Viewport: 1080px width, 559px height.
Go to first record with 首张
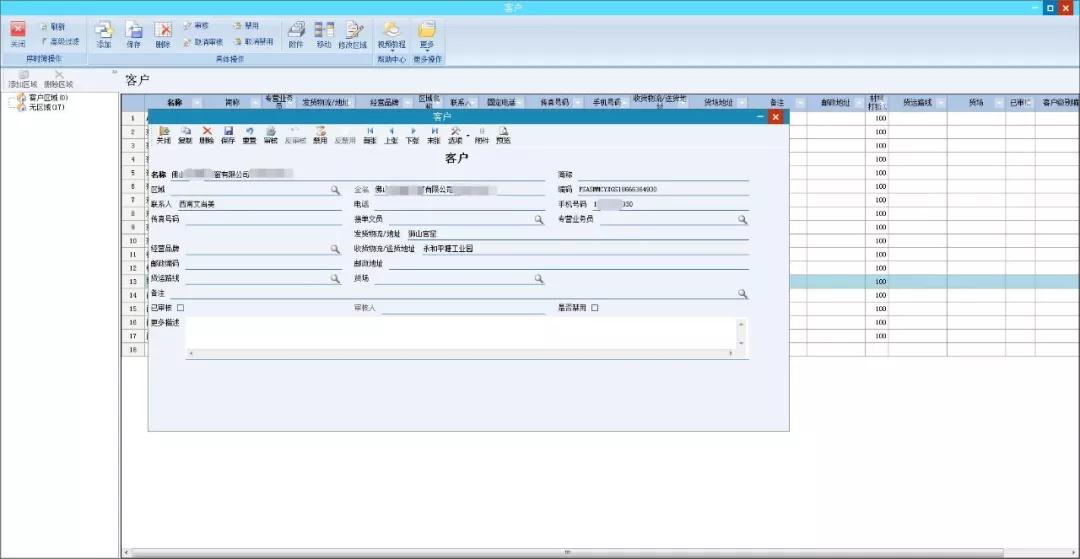[370, 135]
